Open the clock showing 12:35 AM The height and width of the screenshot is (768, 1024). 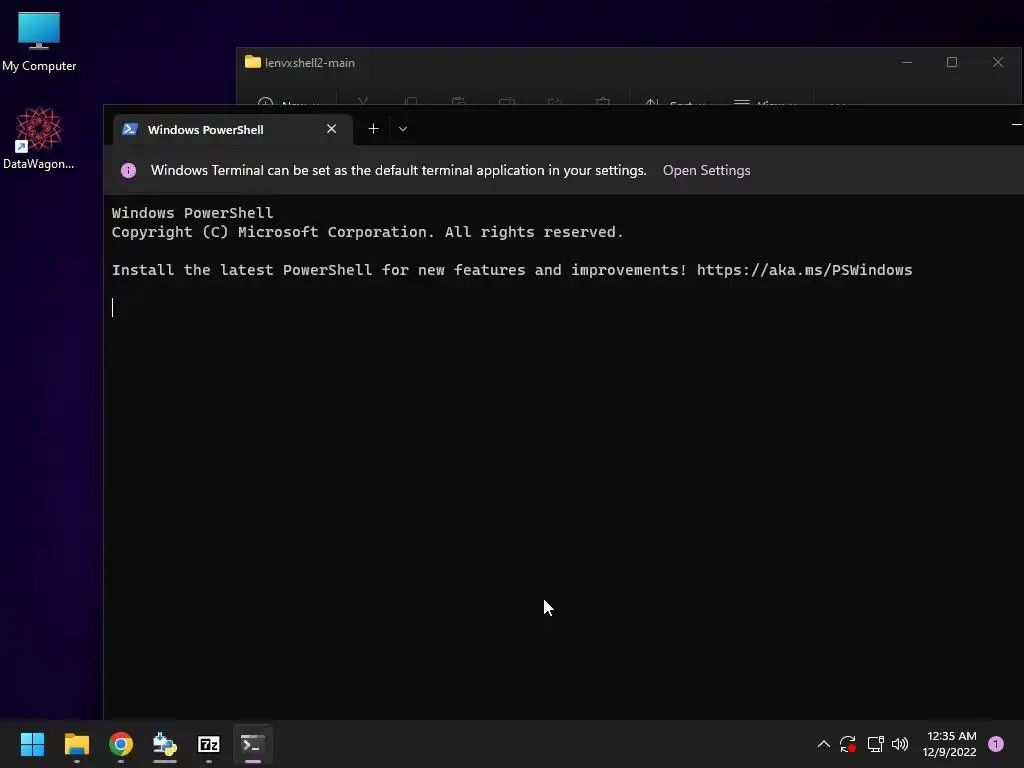pos(950,744)
